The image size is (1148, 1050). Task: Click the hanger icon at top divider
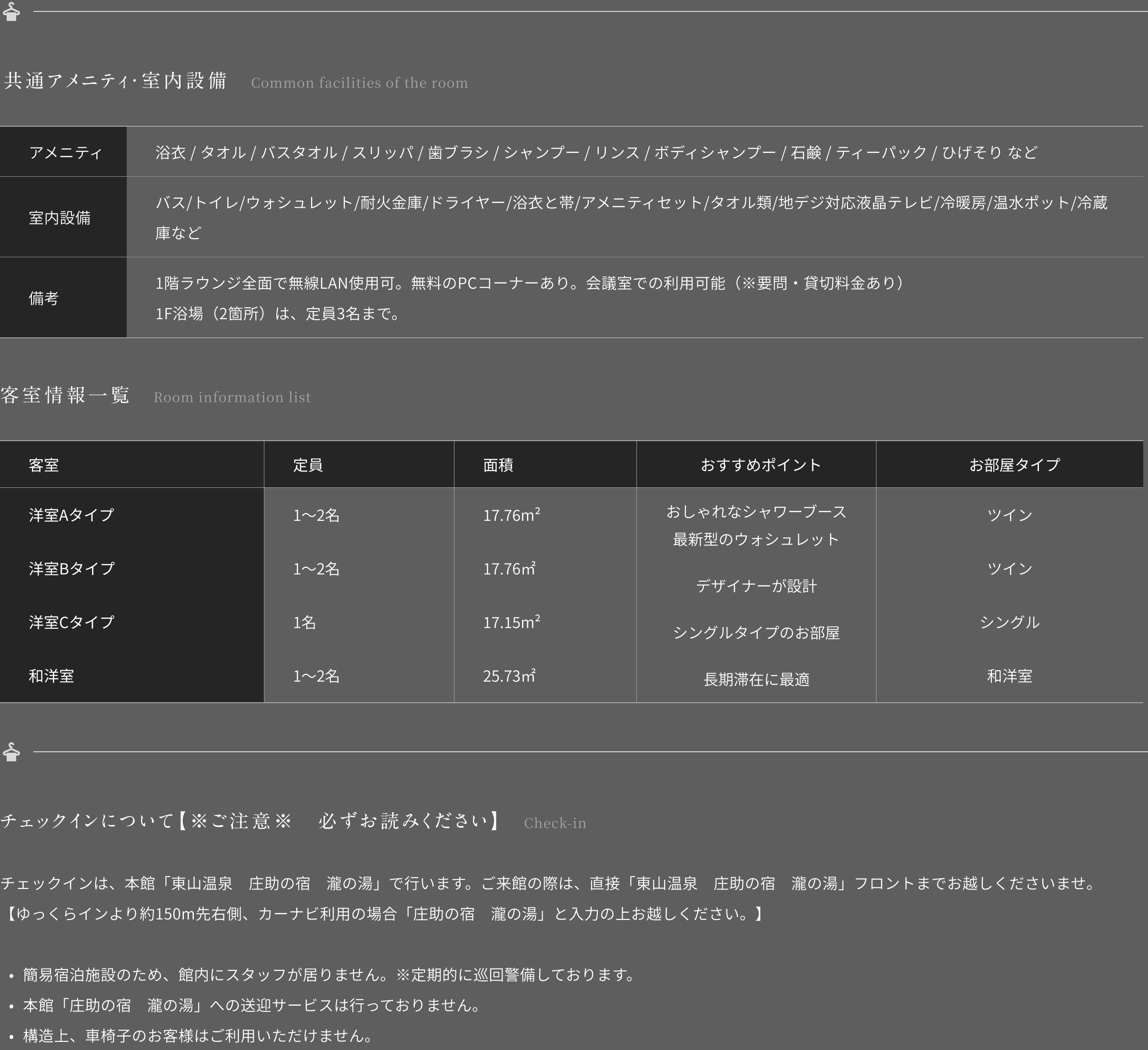click(11, 11)
